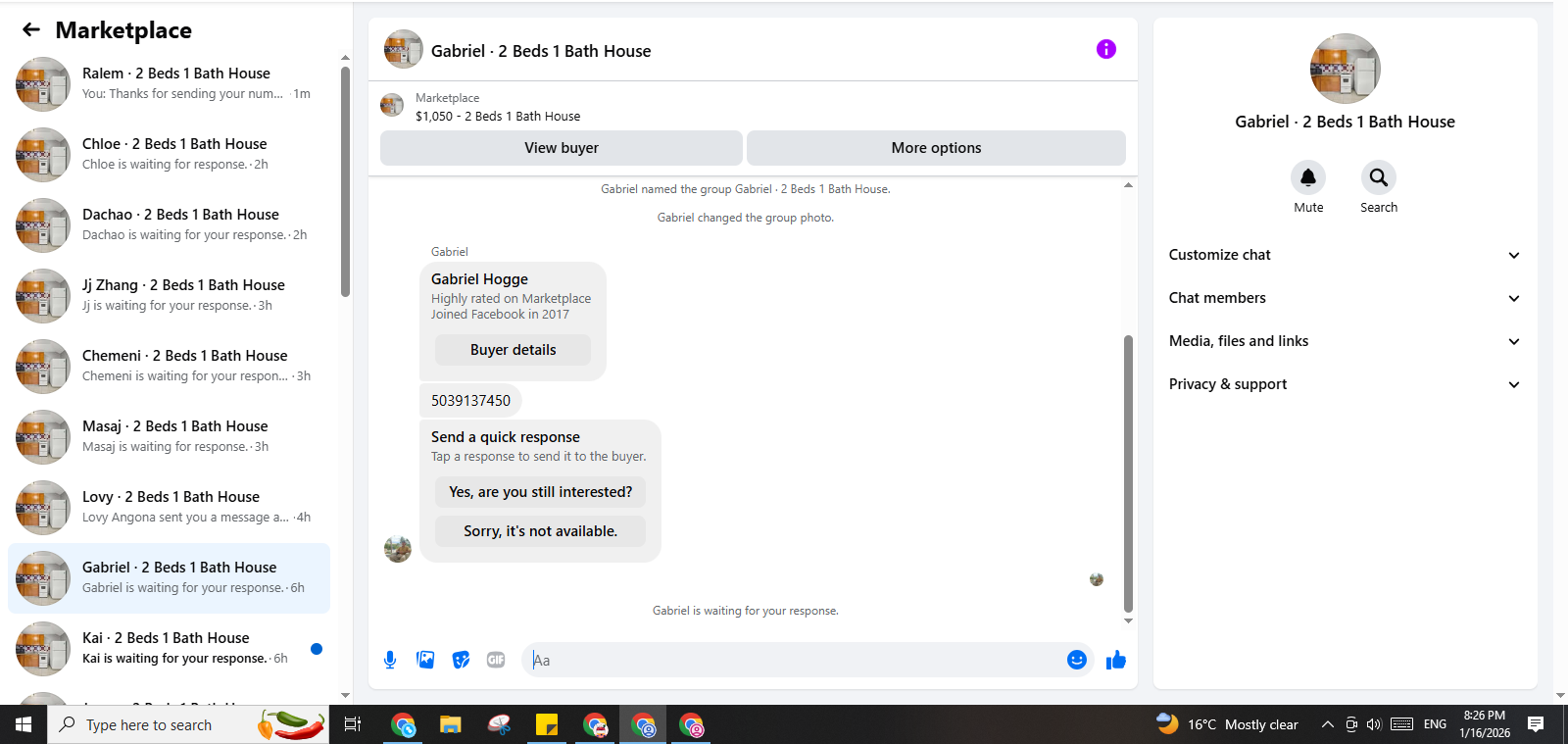1568x744 pixels.
Task: Mute notifications with bell icon
Action: click(1308, 177)
